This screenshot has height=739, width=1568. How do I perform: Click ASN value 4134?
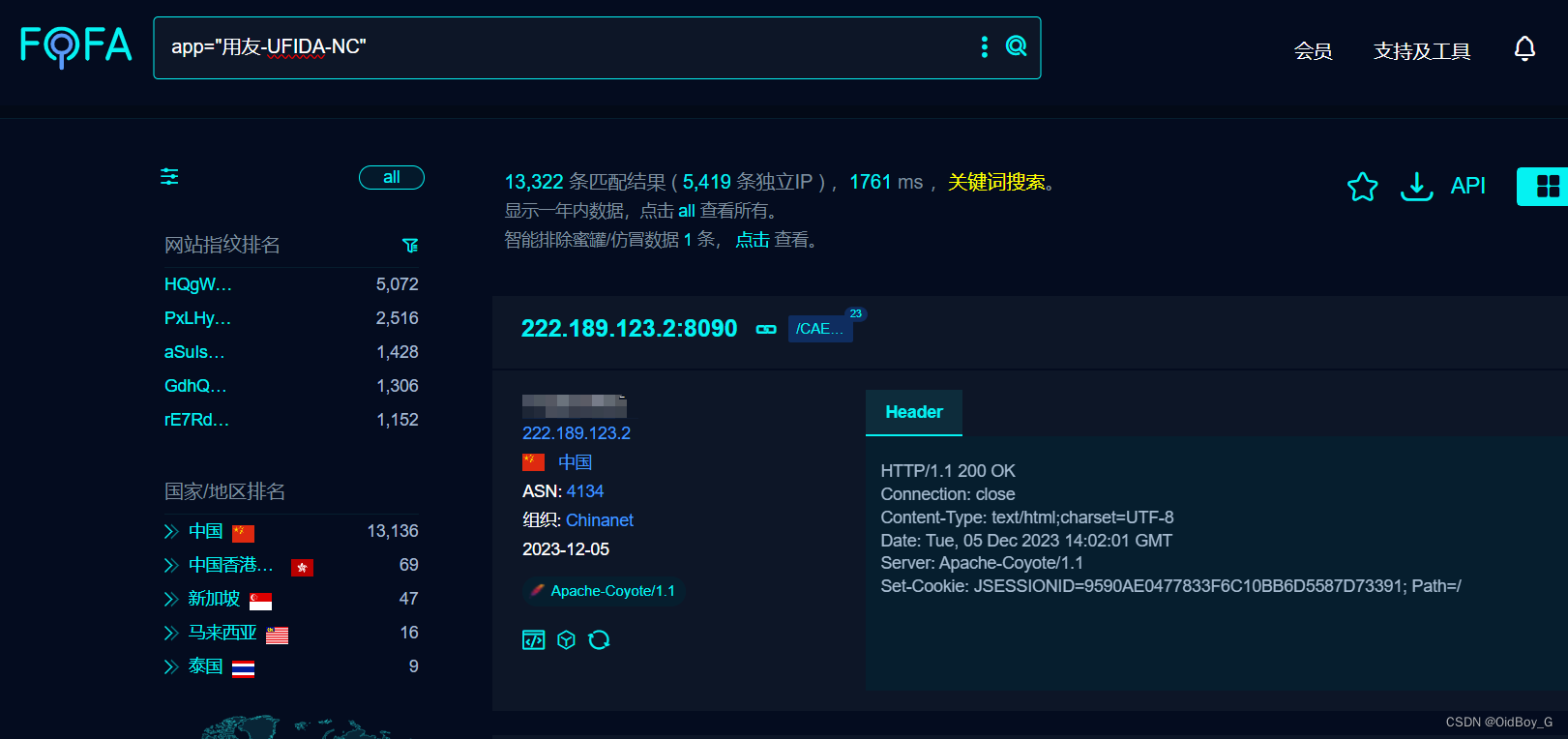point(585,491)
